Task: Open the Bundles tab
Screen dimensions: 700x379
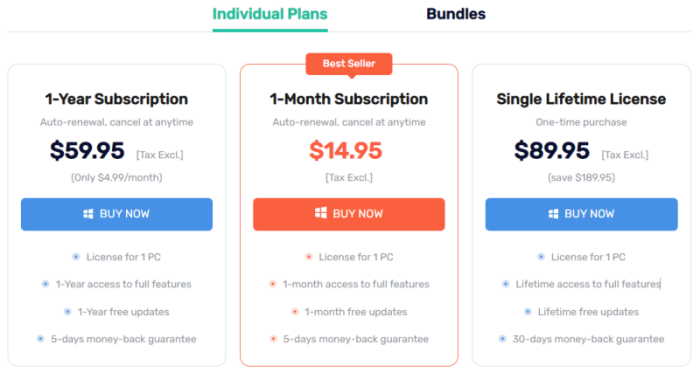Action: tap(456, 14)
